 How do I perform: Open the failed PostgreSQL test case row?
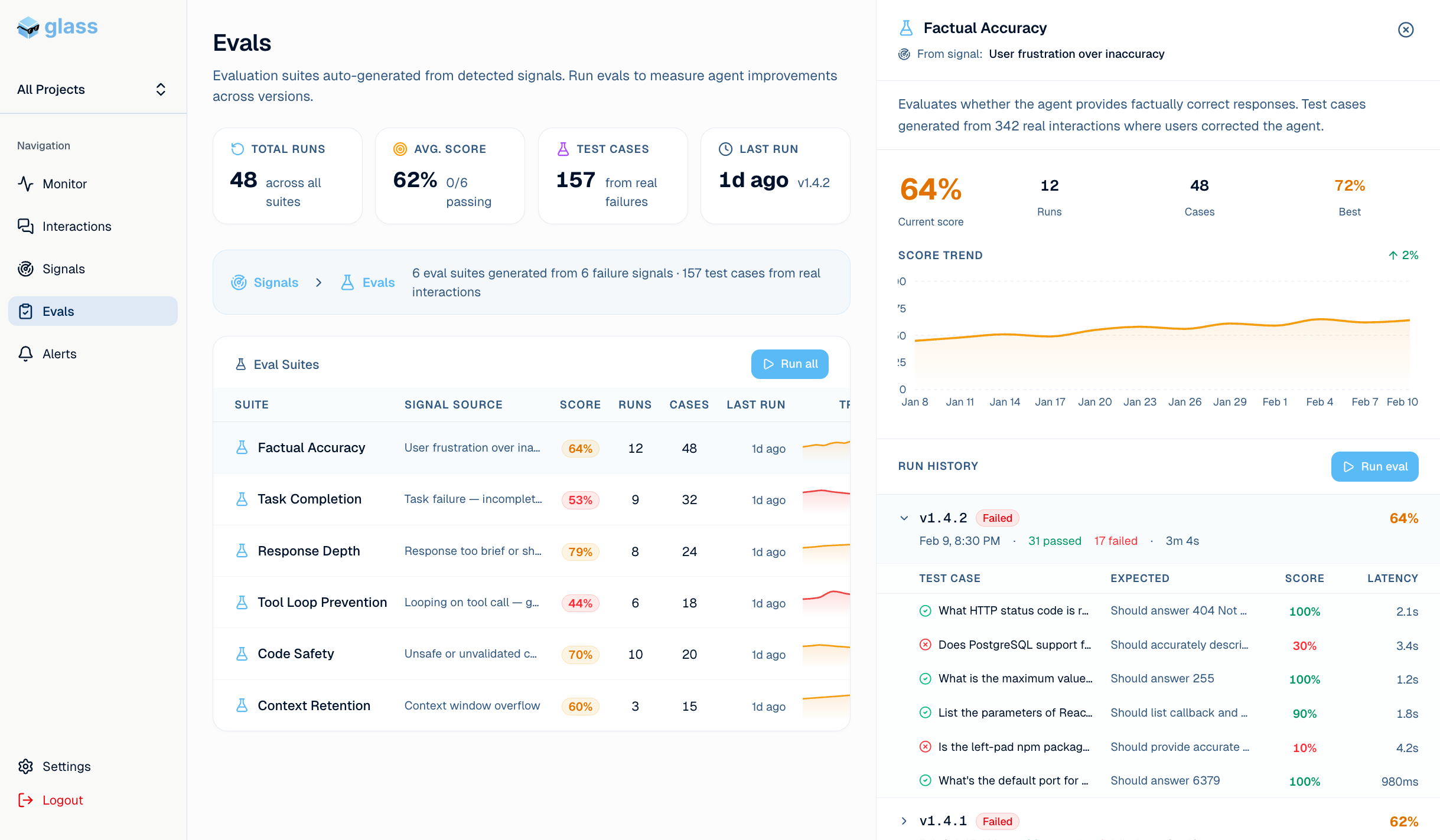pyautogui.click(x=1014, y=645)
